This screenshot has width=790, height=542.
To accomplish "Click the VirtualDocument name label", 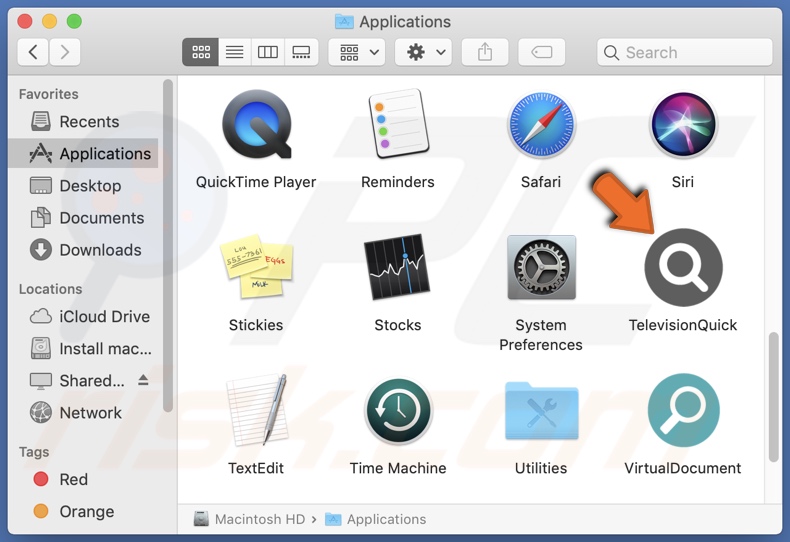I will (x=683, y=468).
